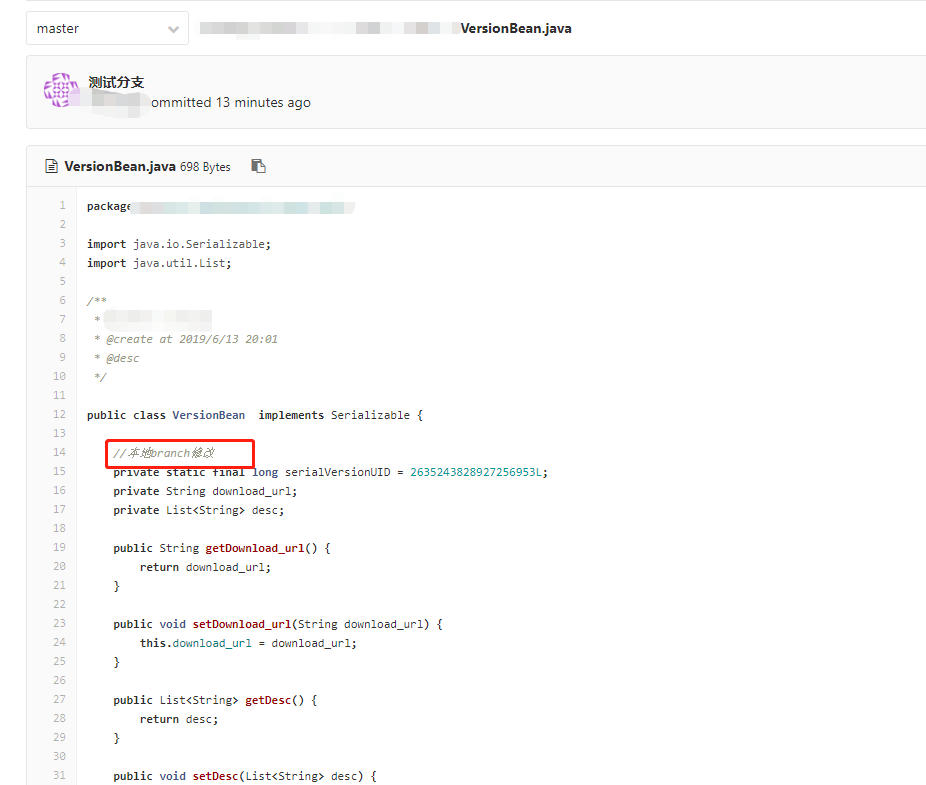Click line number 1 next to package statement
The width and height of the screenshot is (926, 785).
point(62,205)
